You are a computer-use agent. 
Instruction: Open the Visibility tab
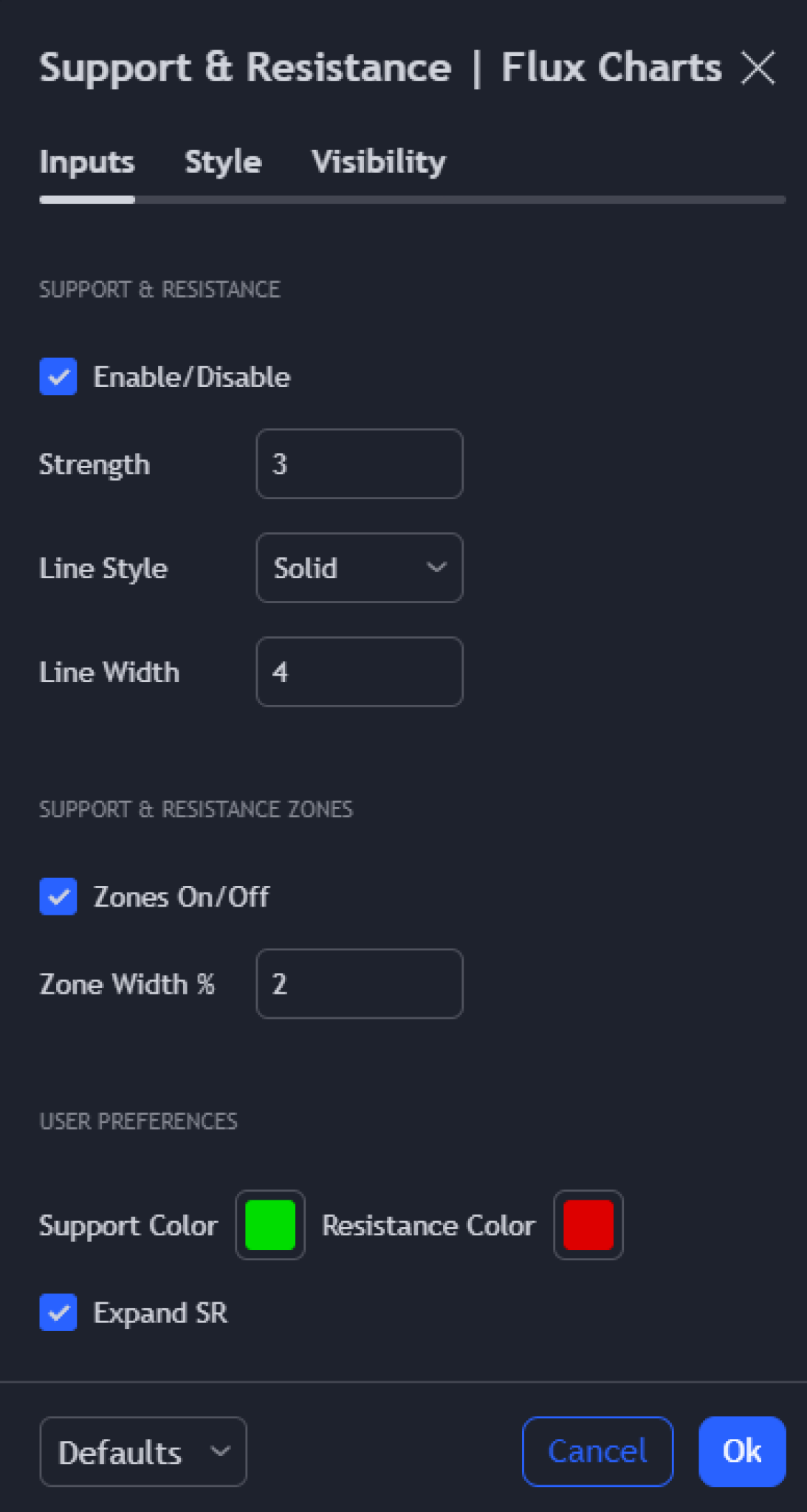[x=379, y=162]
